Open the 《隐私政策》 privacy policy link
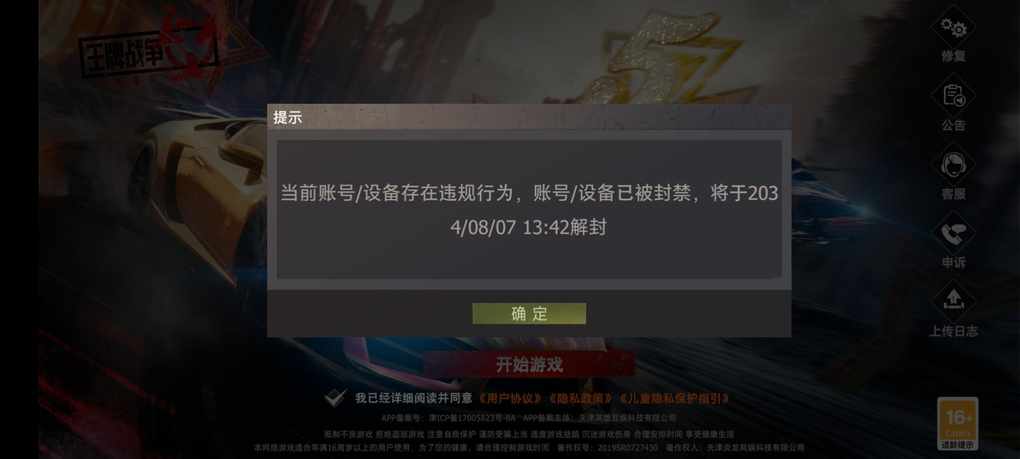This screenshot has width=1020, height=459. pos(580,398)
